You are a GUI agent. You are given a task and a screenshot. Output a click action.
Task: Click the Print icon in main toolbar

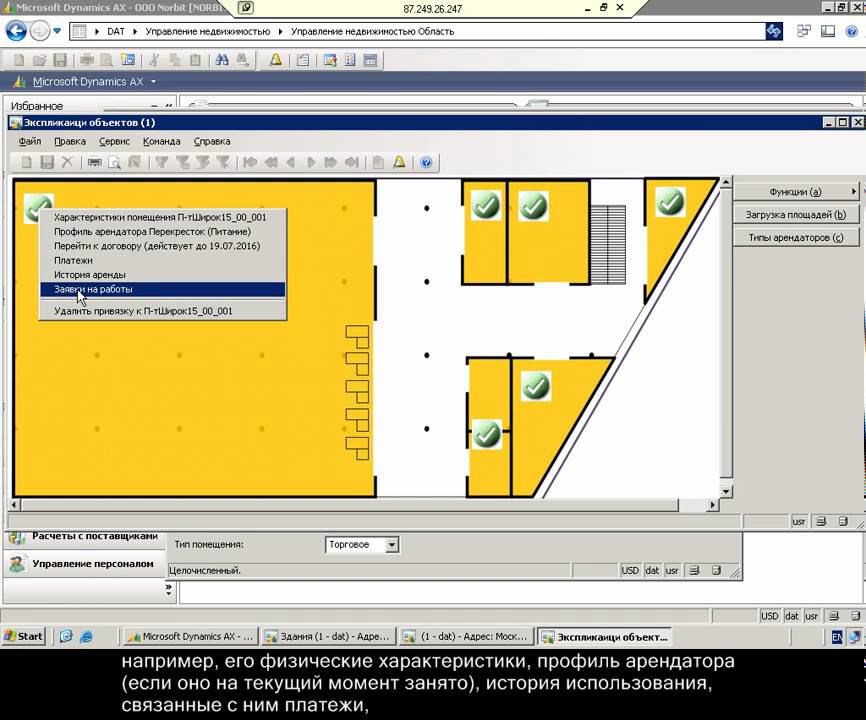pyautogui.click(x=87, y=60)
